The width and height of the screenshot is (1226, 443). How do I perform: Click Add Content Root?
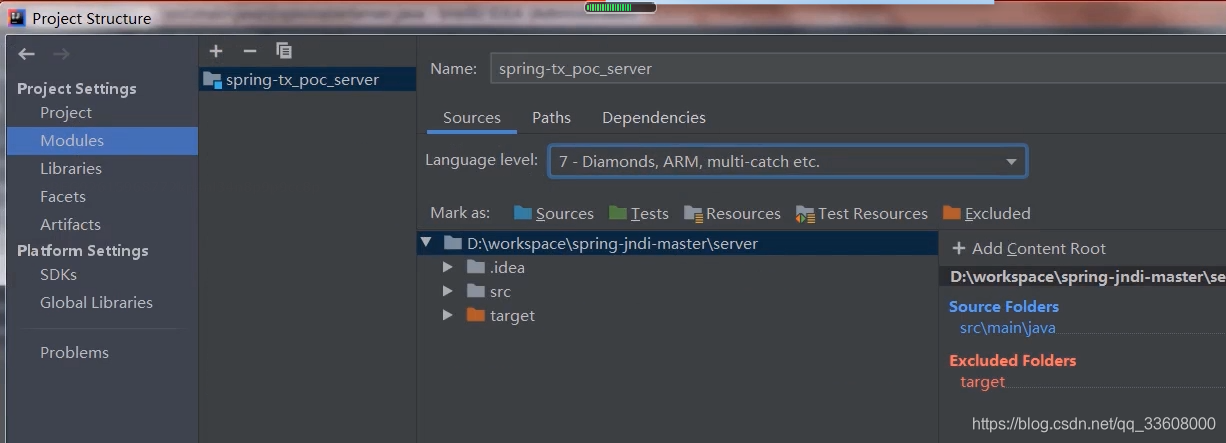tap(1029, 249)
